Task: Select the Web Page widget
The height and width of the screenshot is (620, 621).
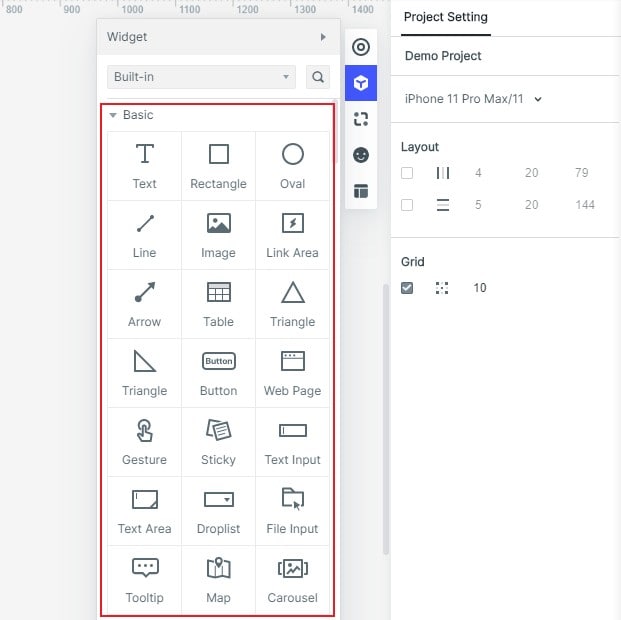Action: (x=293, y=373)
